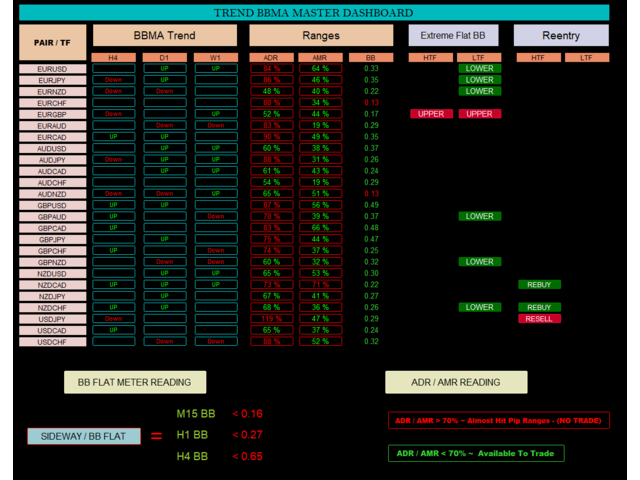Viewport: 640px width, 480px height.
Task: Choose the NZDUSD pair label
Action: pyautogui.click(x=53, y=274)
